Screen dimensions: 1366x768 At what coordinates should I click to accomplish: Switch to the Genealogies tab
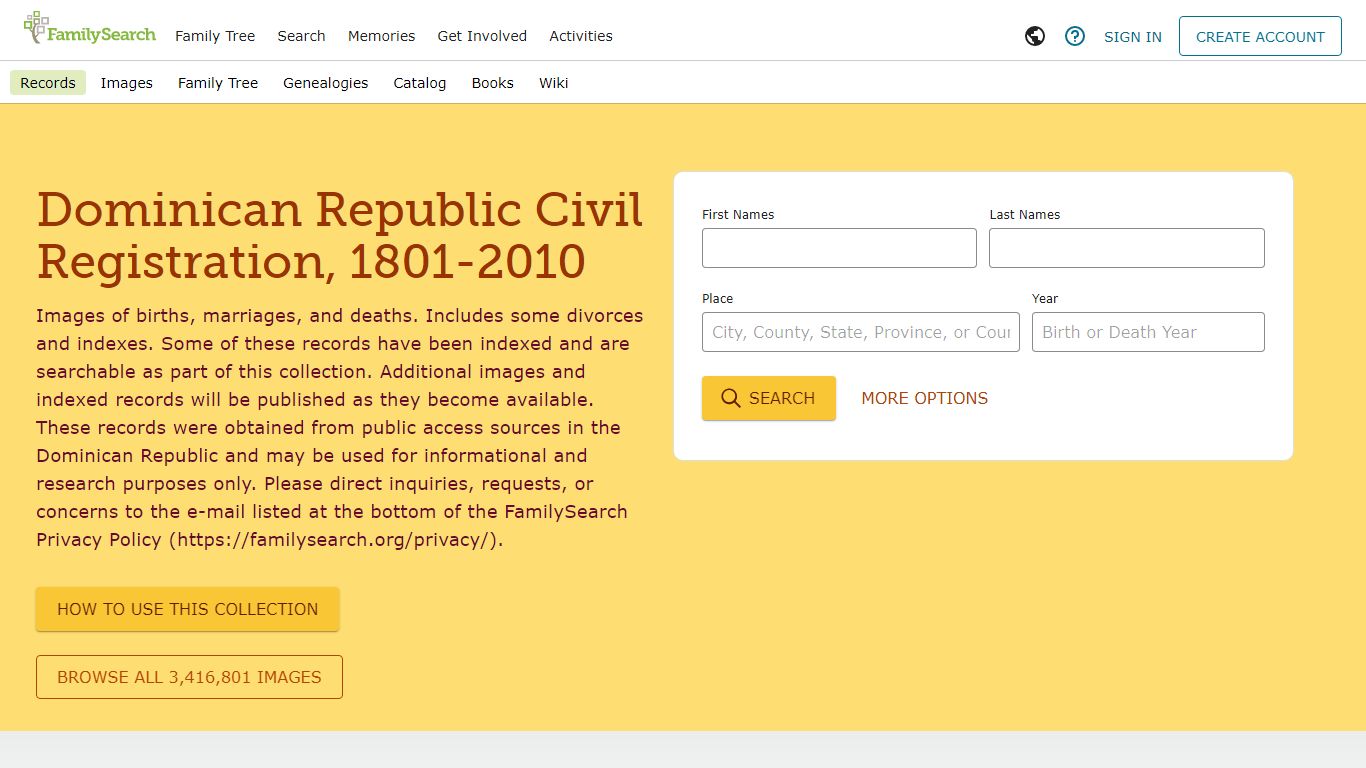(326, 83)
